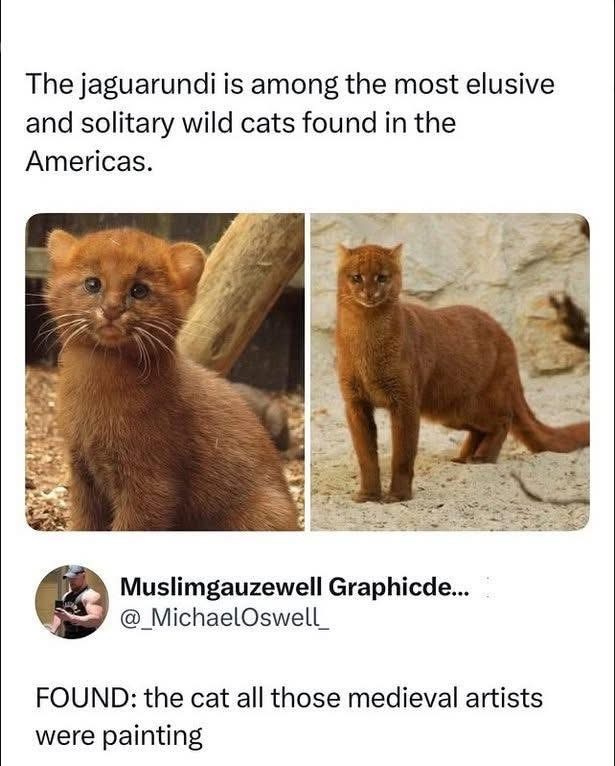Image resolution: width=615 pixels, height=766 pixels.
Task: Click the rock wall behind the adult cat
Action: (x=480, y=260)
